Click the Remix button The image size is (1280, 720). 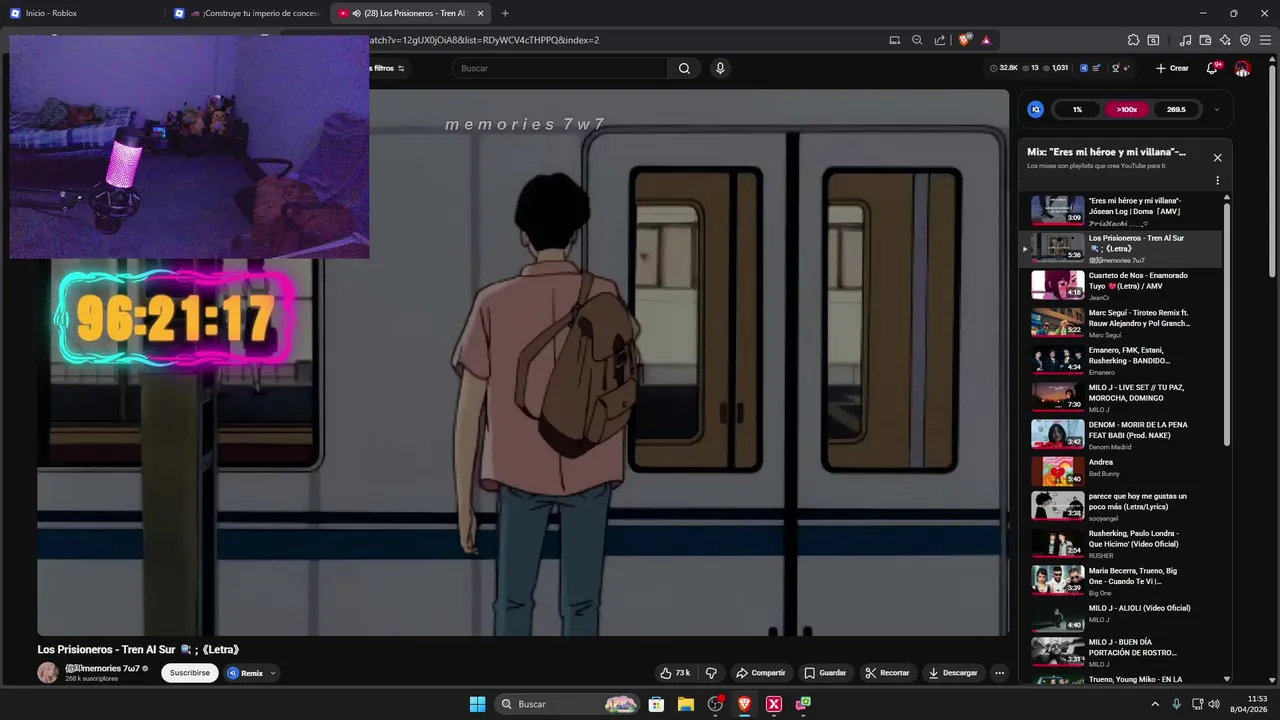click(245, 673)
